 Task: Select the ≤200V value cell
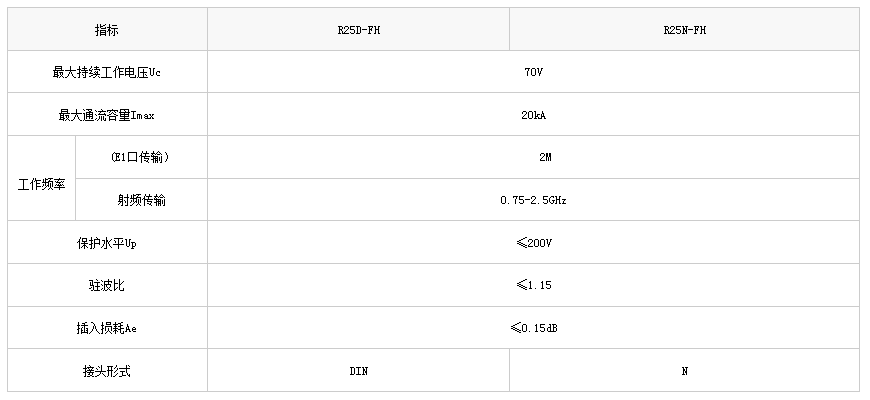pos(533,243)
